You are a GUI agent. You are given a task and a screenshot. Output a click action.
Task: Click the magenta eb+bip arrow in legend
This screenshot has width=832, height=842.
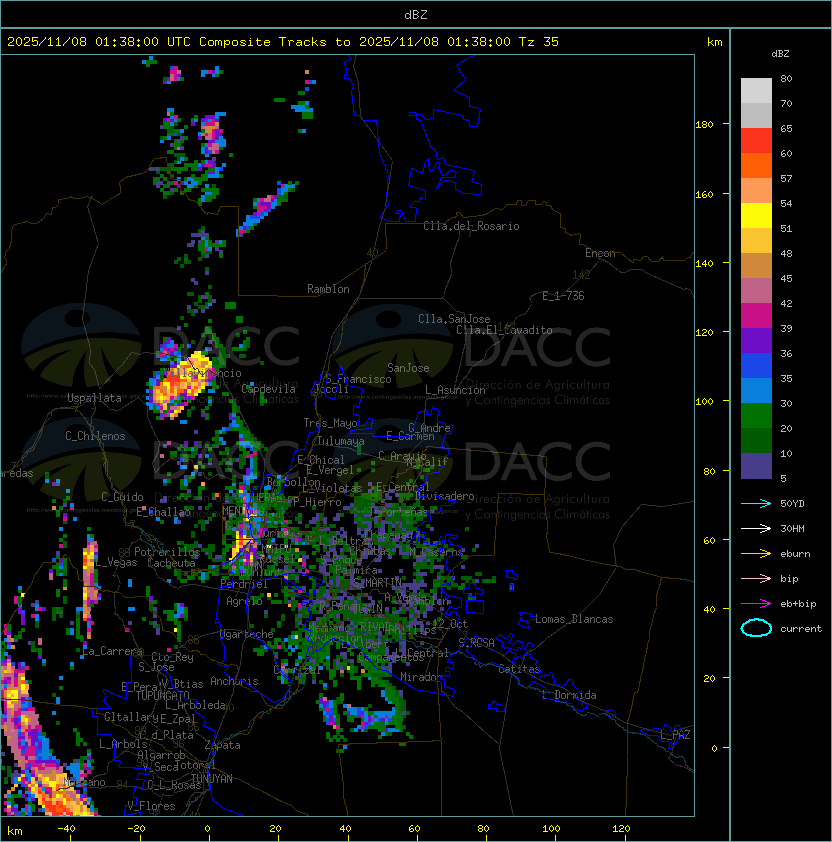756,604
